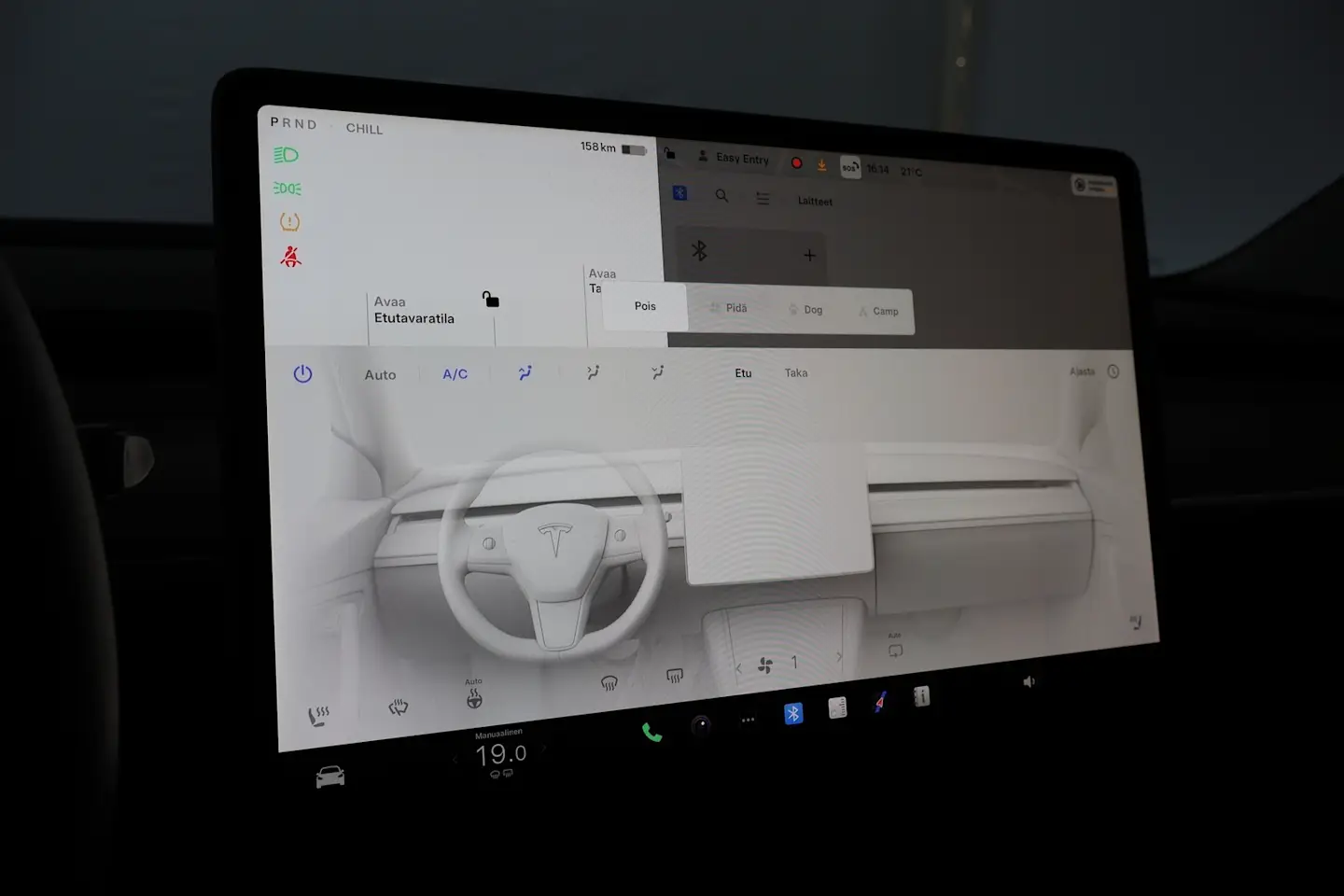This screenshot has height=896, width=1344.
Task: Open the media search magnifier
Action: point(721,196)
